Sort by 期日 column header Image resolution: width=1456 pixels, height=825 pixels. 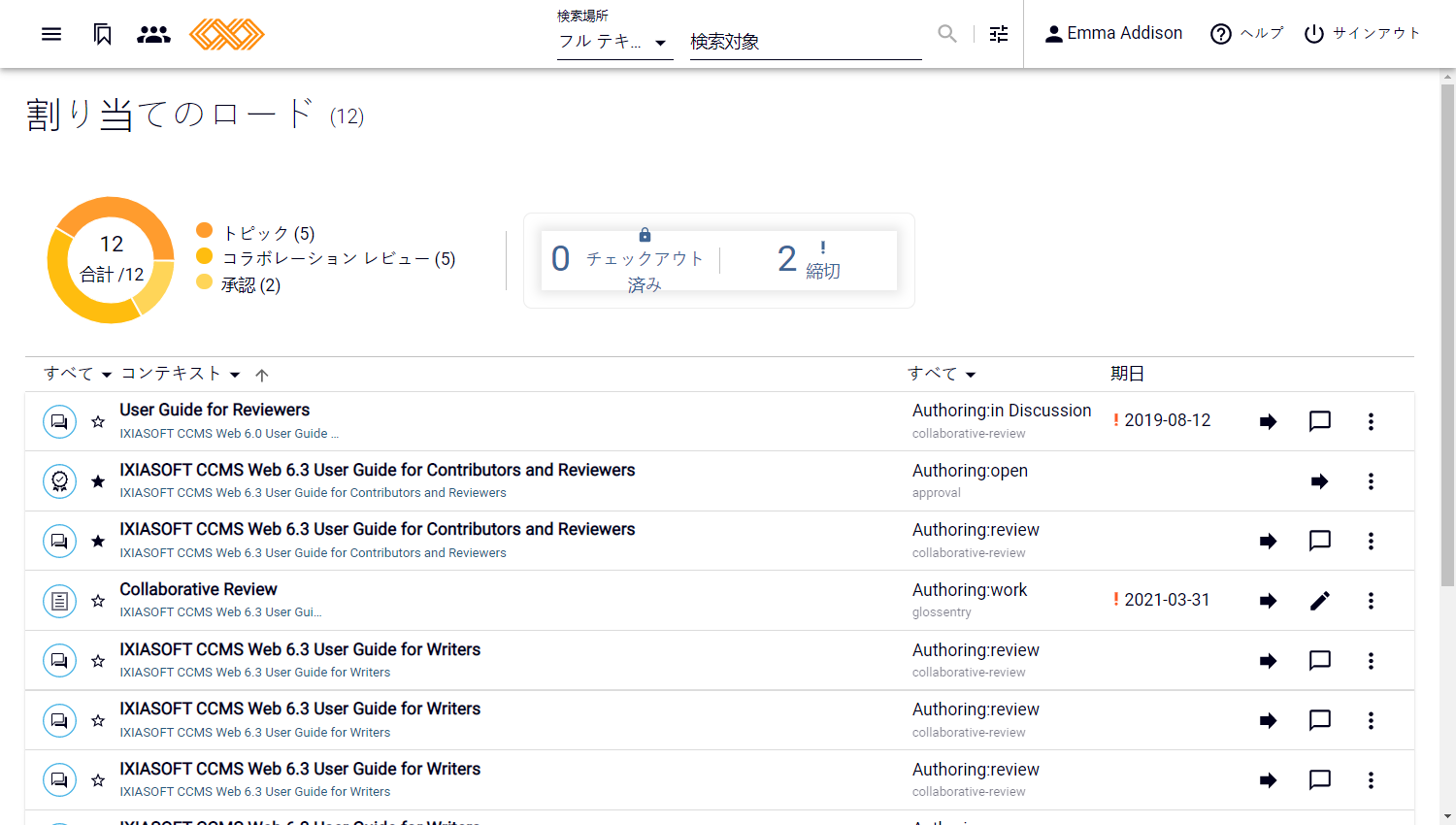[1127, 374]
